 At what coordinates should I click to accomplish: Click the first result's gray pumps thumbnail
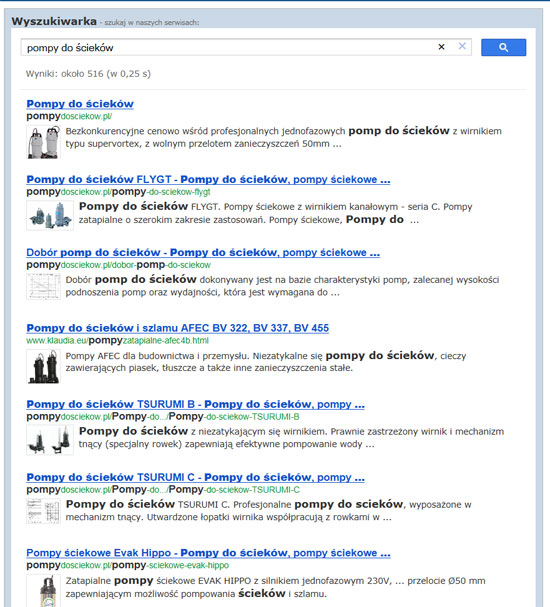43,142
